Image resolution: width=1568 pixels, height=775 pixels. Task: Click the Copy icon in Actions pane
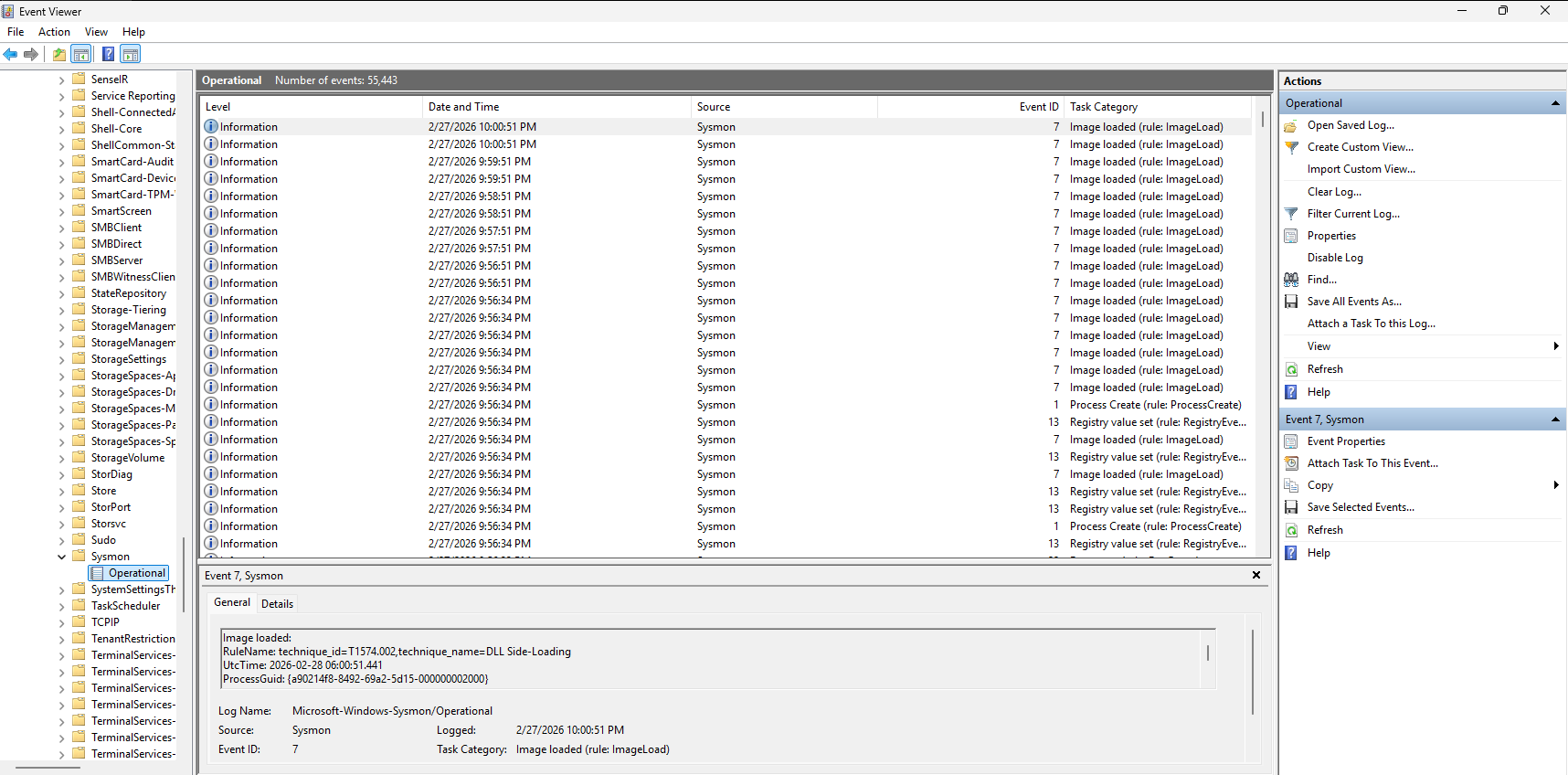(x=1291, y=485)
